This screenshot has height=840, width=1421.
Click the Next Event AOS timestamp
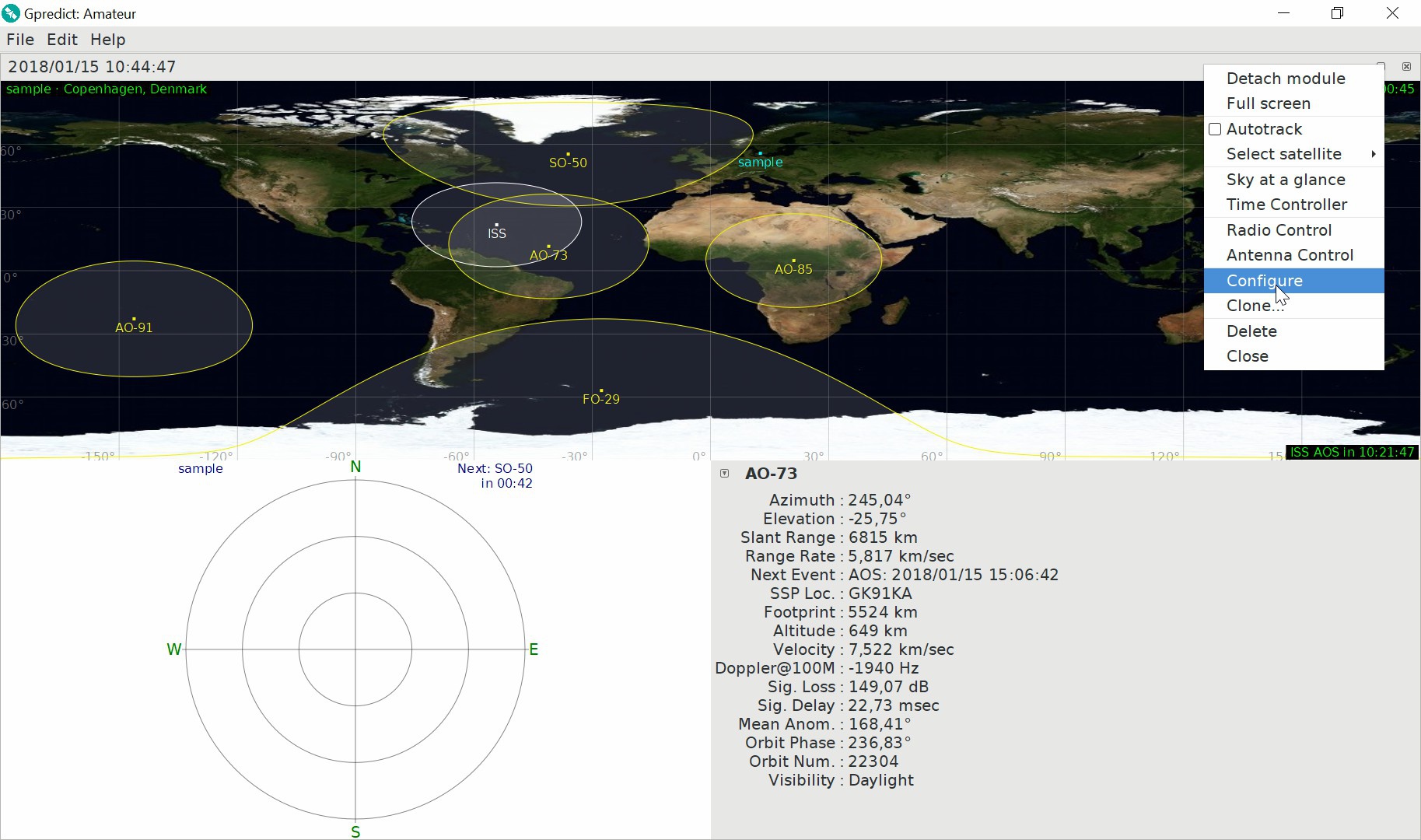pos(954,575)
